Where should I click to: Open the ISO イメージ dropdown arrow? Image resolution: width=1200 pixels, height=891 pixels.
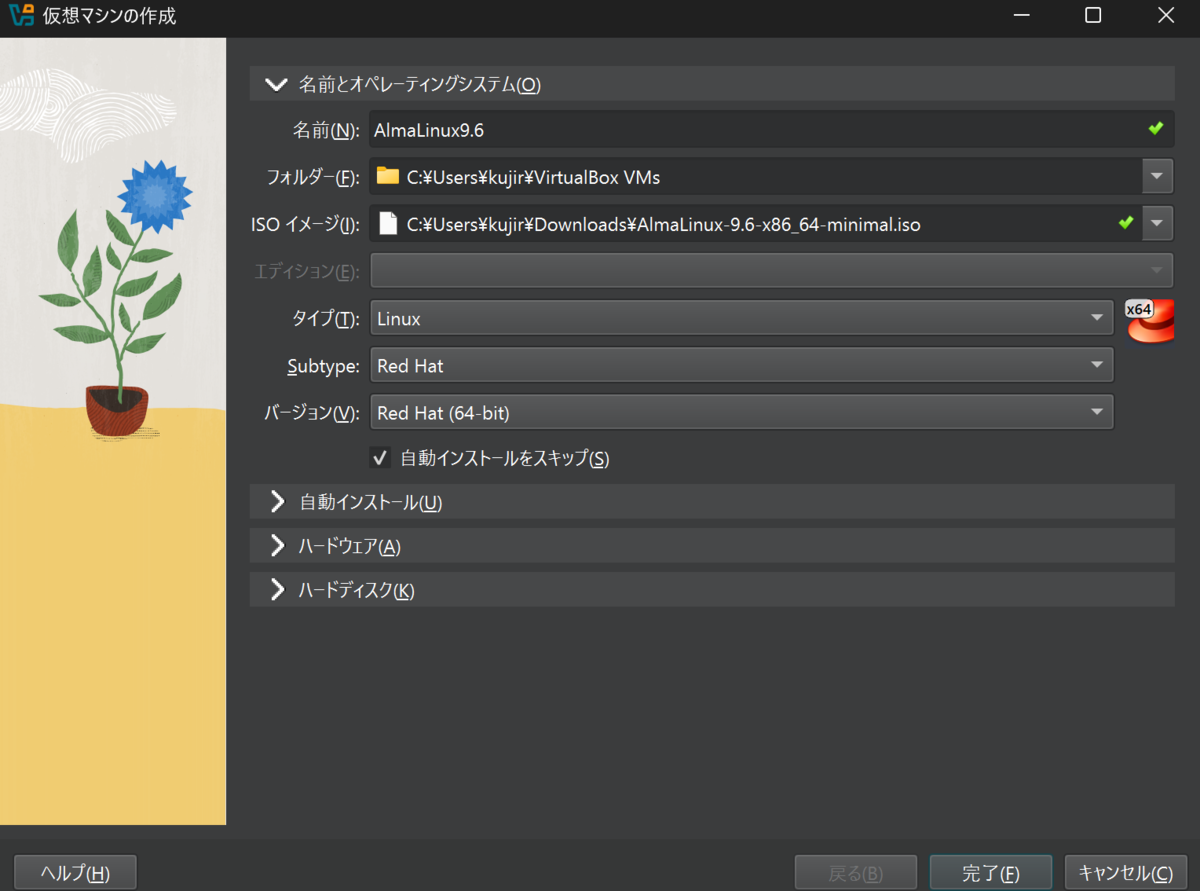point(1157,223)
